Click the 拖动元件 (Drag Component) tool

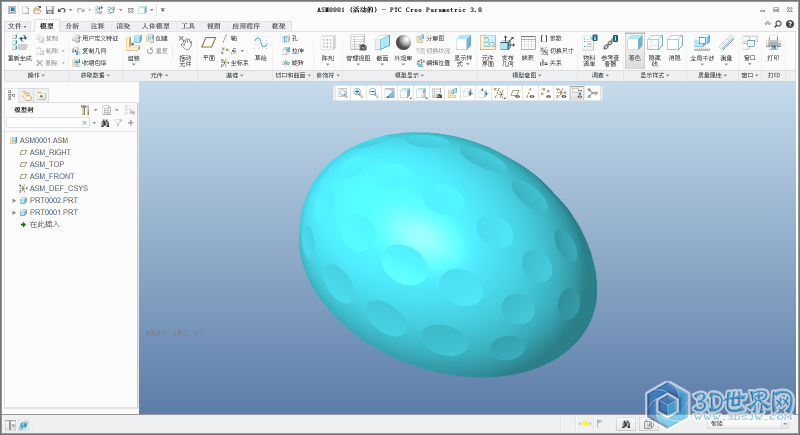(x=185, y=46)
